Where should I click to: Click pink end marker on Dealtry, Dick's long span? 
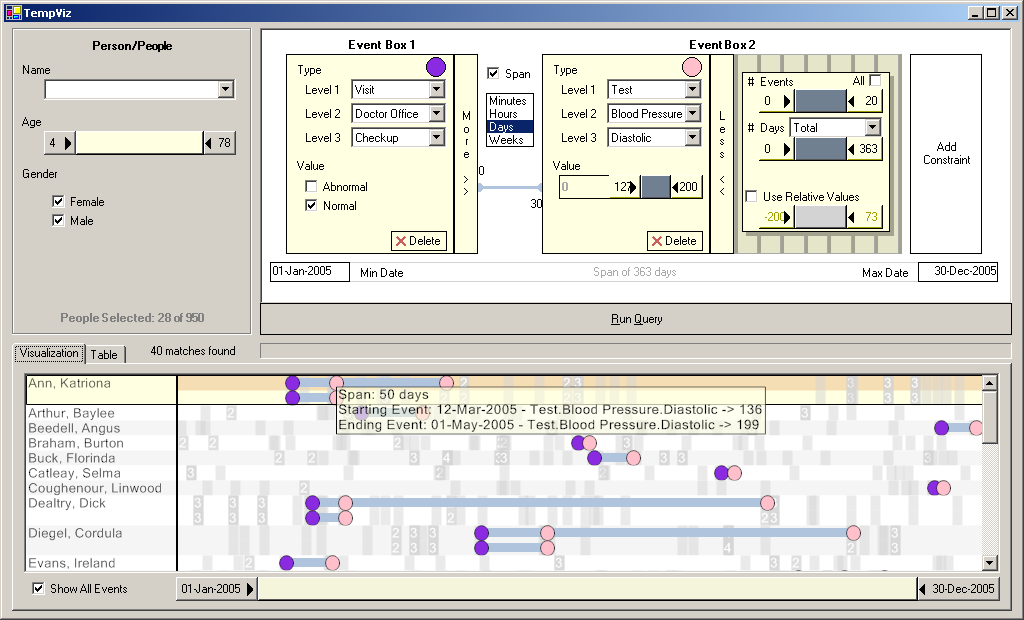pyautogui.click(x=767, y=502)
